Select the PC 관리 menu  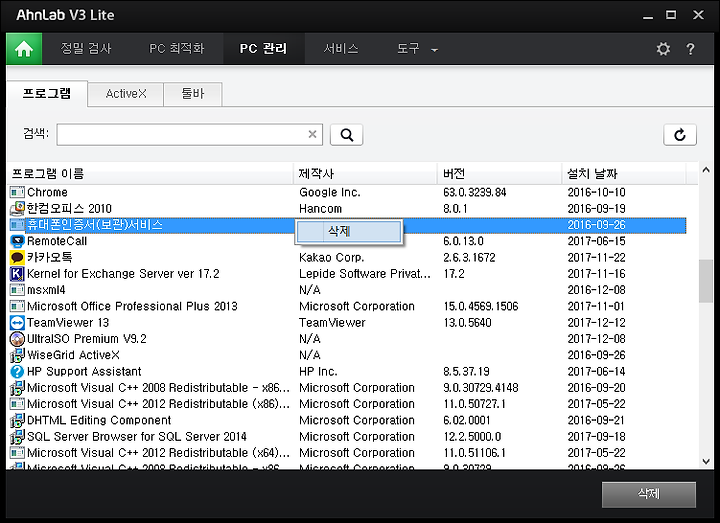click(263, 48)
